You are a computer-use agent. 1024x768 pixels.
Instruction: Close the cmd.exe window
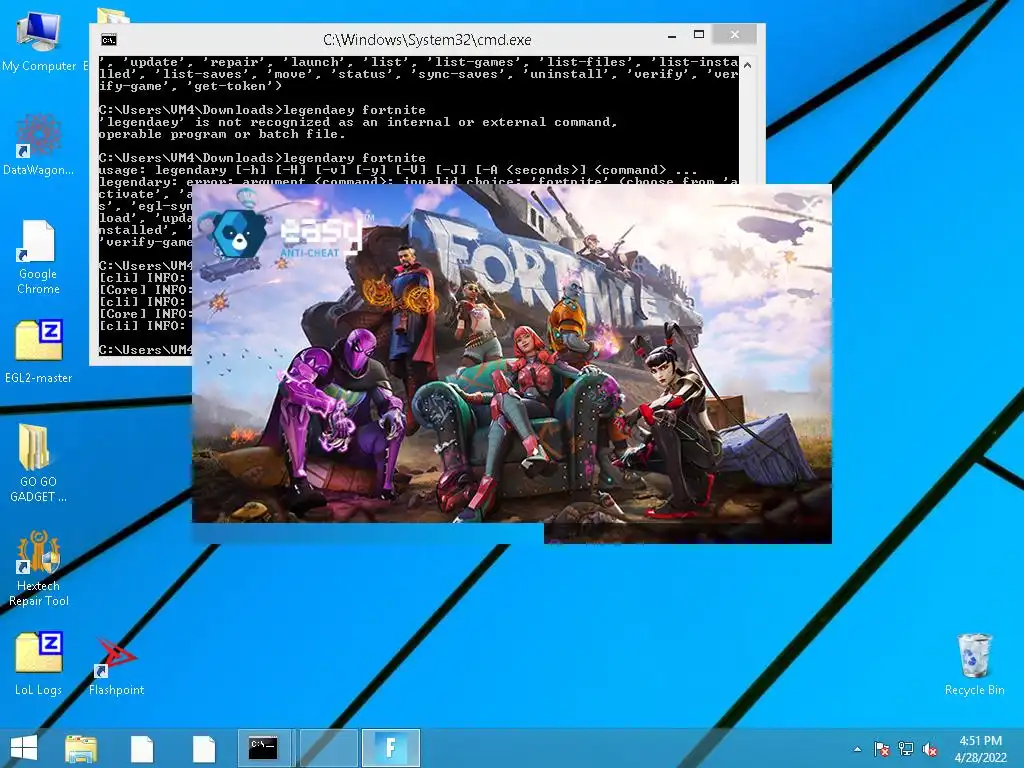coord(735,35)
